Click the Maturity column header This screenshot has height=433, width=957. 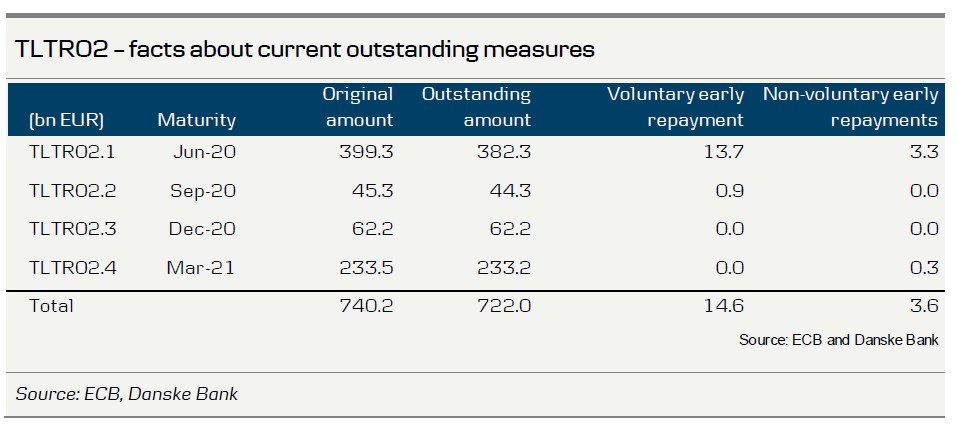click(196, 121)
